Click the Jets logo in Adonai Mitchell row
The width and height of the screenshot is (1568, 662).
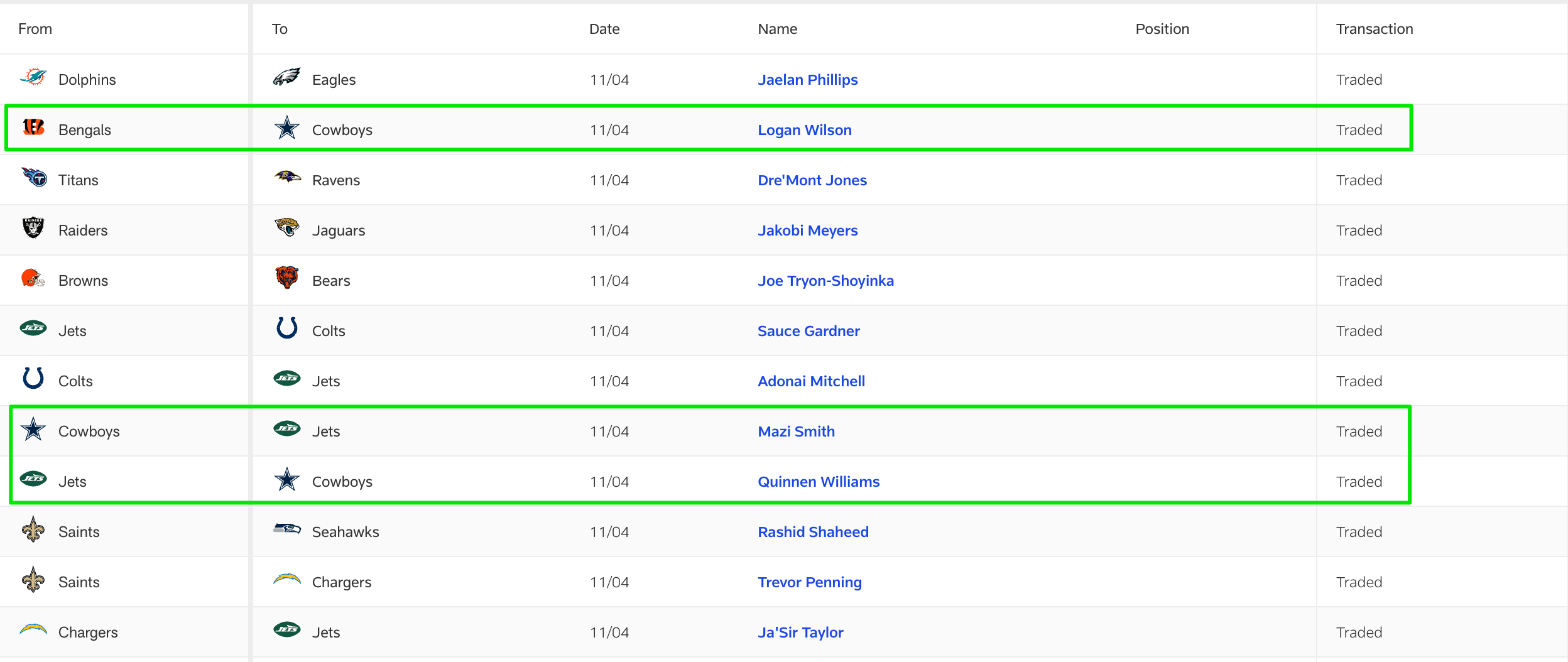coord(287,378)
